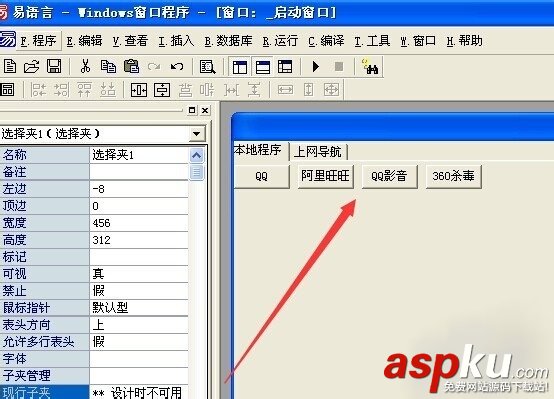Image resolution: width=554 pixels, height=399 pixels.
Task: Toggle the second panel layout icon
Action: pos(263,66)
